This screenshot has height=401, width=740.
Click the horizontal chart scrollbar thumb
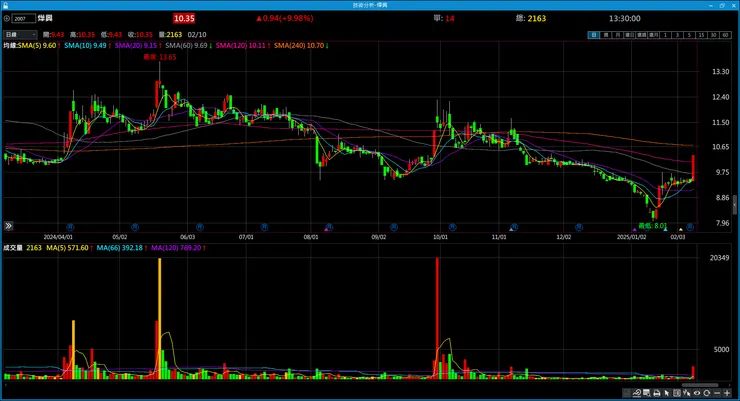(x=700, y=385)
